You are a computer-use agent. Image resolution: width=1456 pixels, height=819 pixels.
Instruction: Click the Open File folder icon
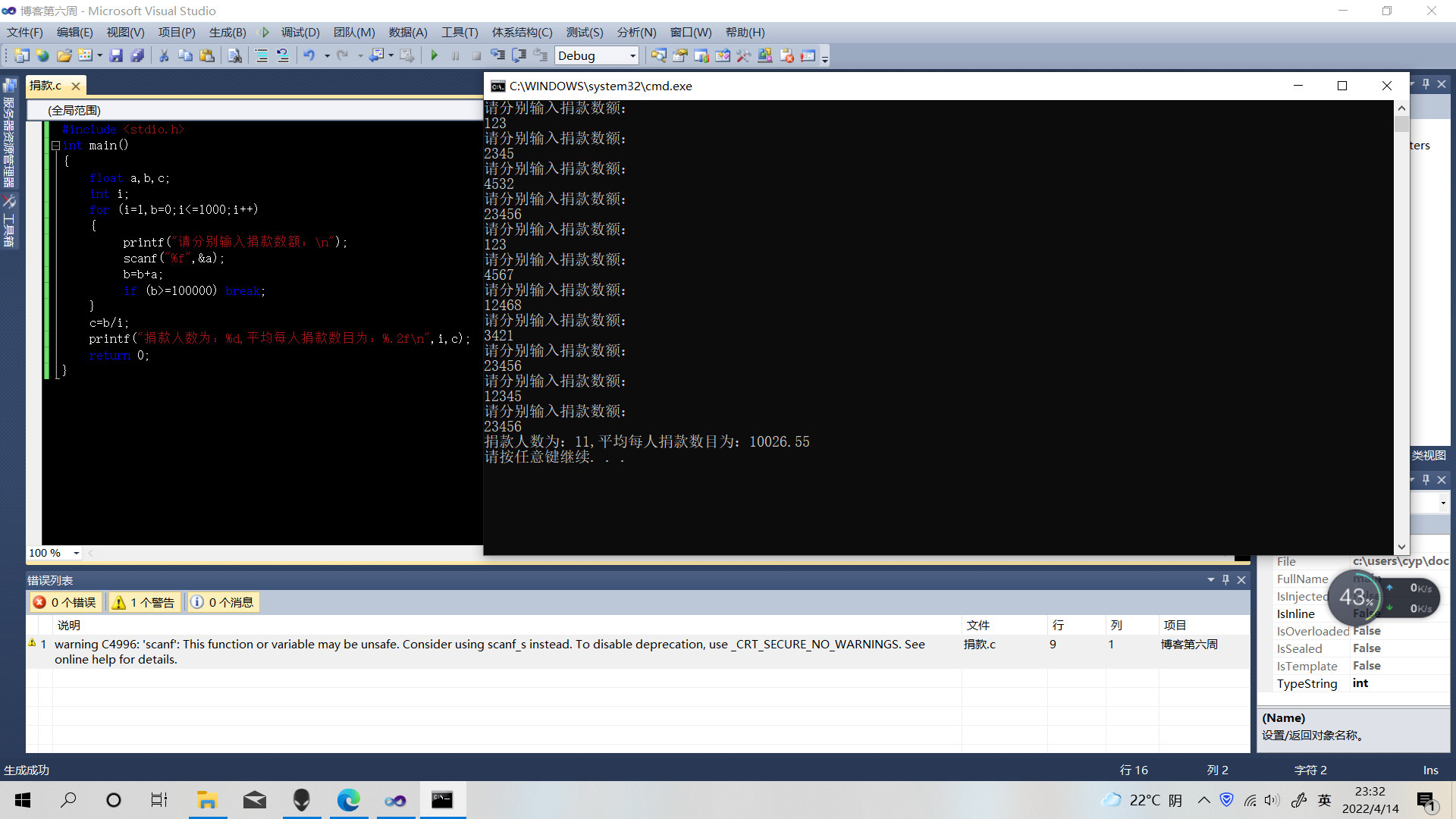(64, 55)
